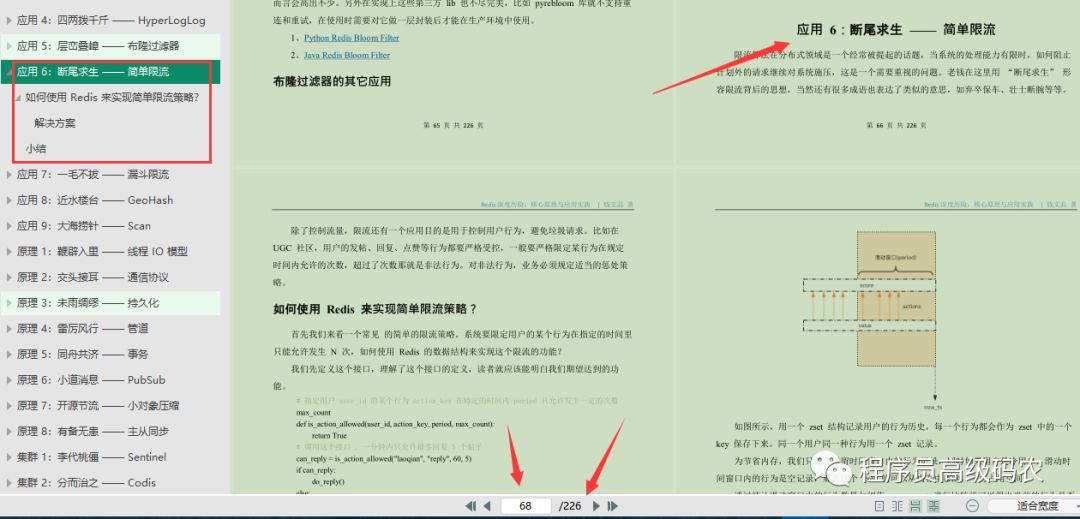The width and height of the screenshot is (1080, 519).
Task: Expand 应用 4 HyperLogLog outline item
Action: [9, 21]
